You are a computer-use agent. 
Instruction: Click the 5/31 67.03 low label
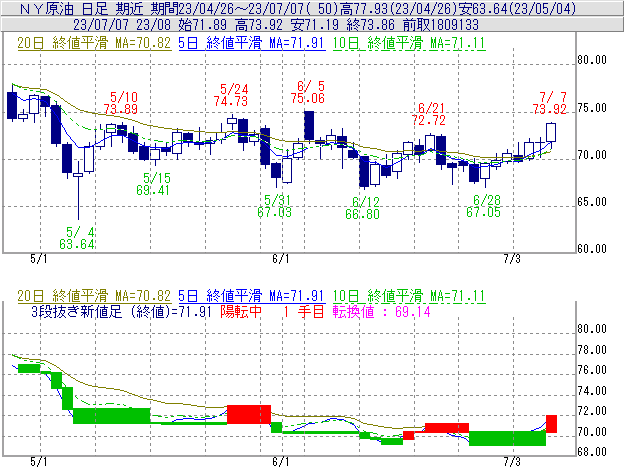pos(275,206)
